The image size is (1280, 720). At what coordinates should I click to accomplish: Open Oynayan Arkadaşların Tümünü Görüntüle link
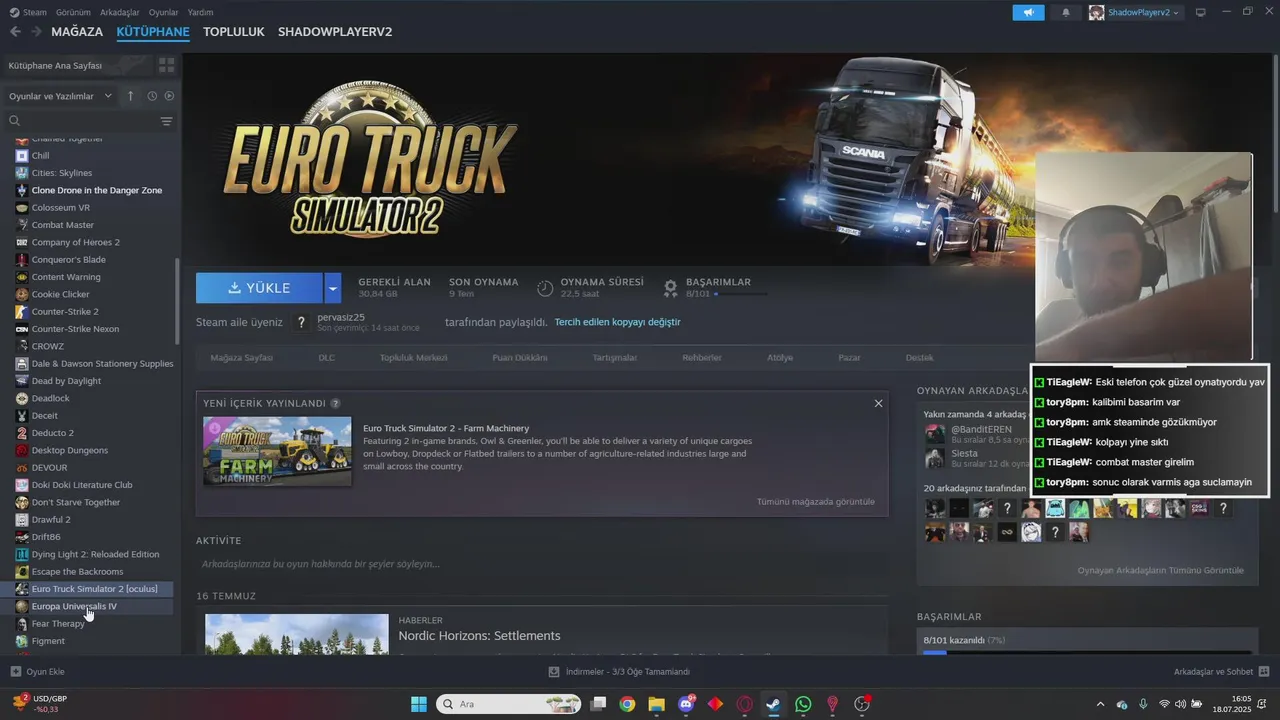click(x=1160, y=570)
